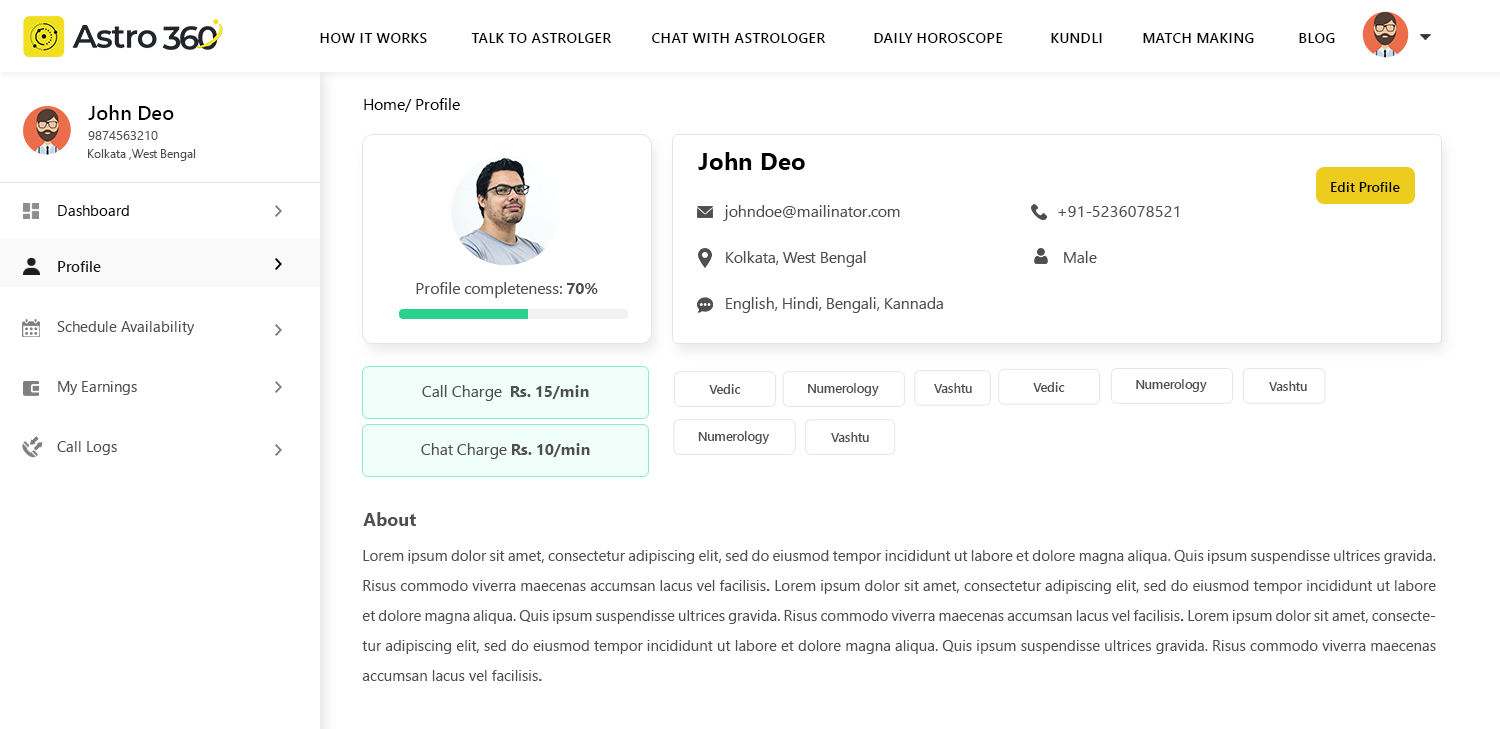Click the phone icon beside +91-5236078521
This screenshot has height=729, width=1500.
[x=1038, y=212]
